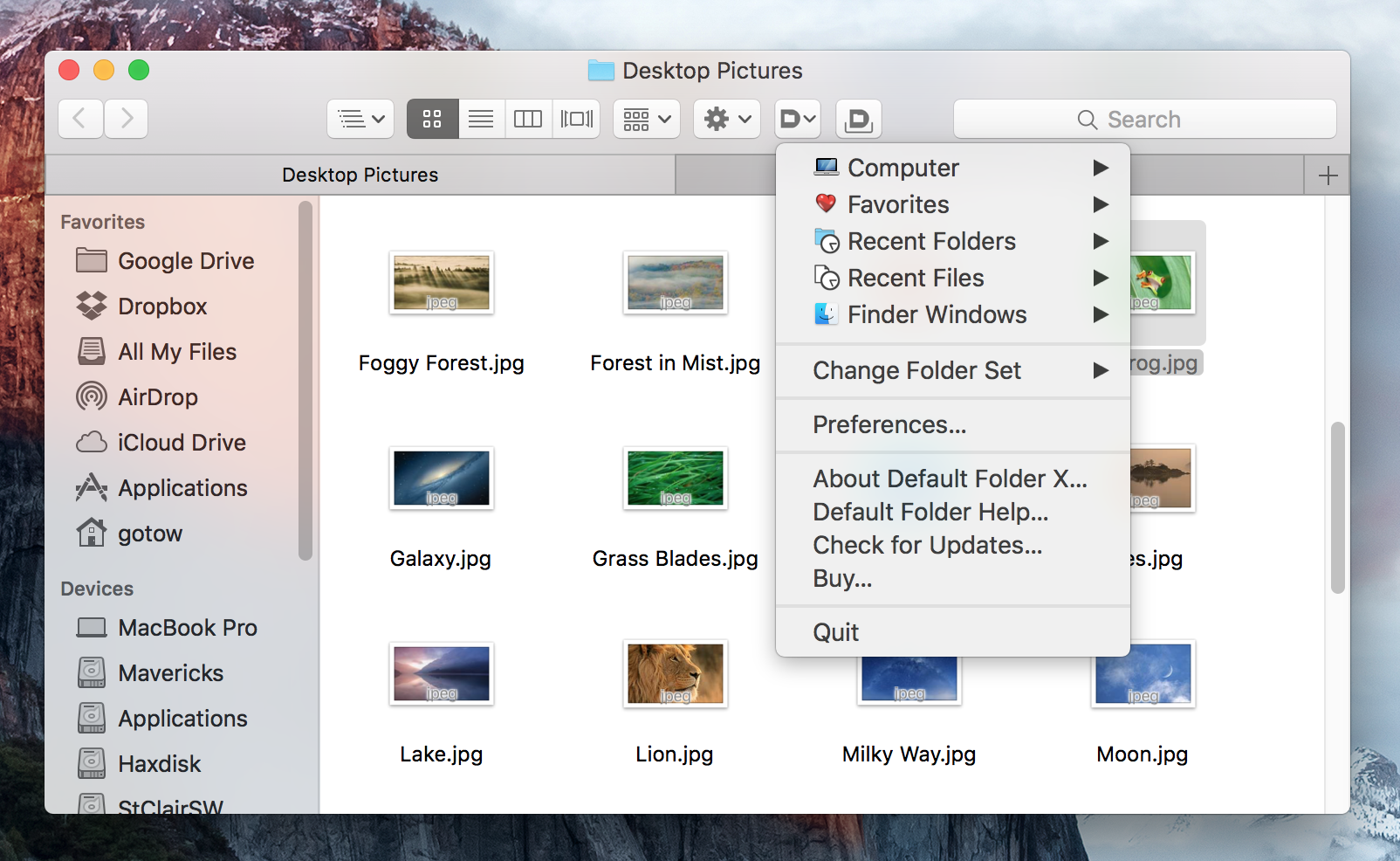Viewport: 1400px width, 861px height.
Task: Open Default Folder Help...
Action: click(x=953, y=512)
